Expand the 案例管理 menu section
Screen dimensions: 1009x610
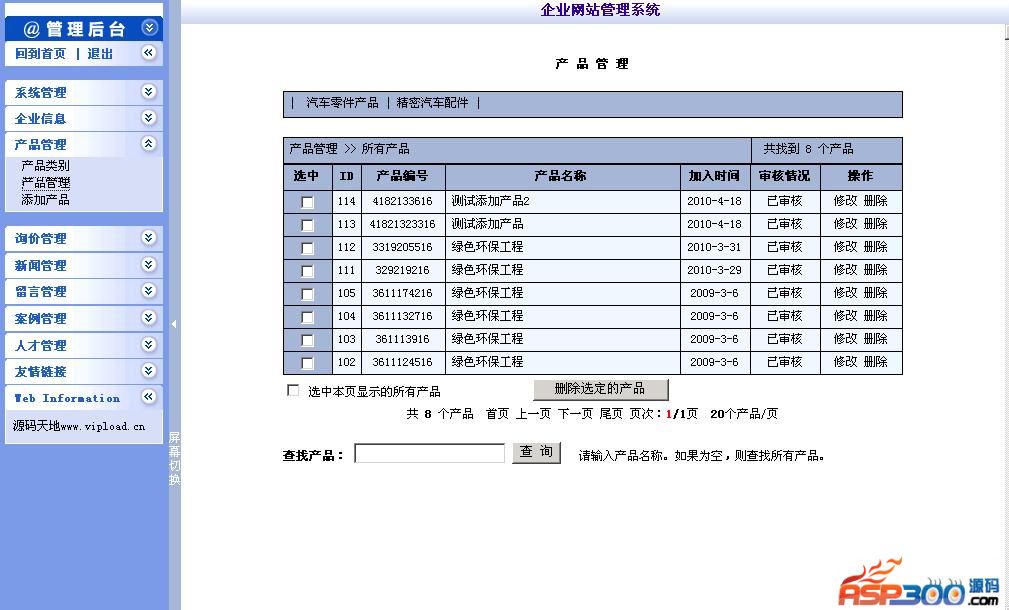[x=149, y=318]
